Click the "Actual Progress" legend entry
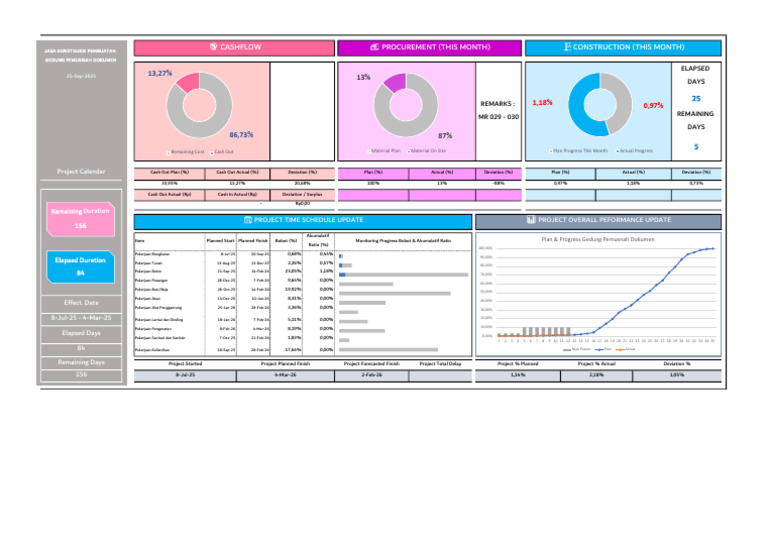Viewport: 768px width, 543px height. [x=635, y=151]
